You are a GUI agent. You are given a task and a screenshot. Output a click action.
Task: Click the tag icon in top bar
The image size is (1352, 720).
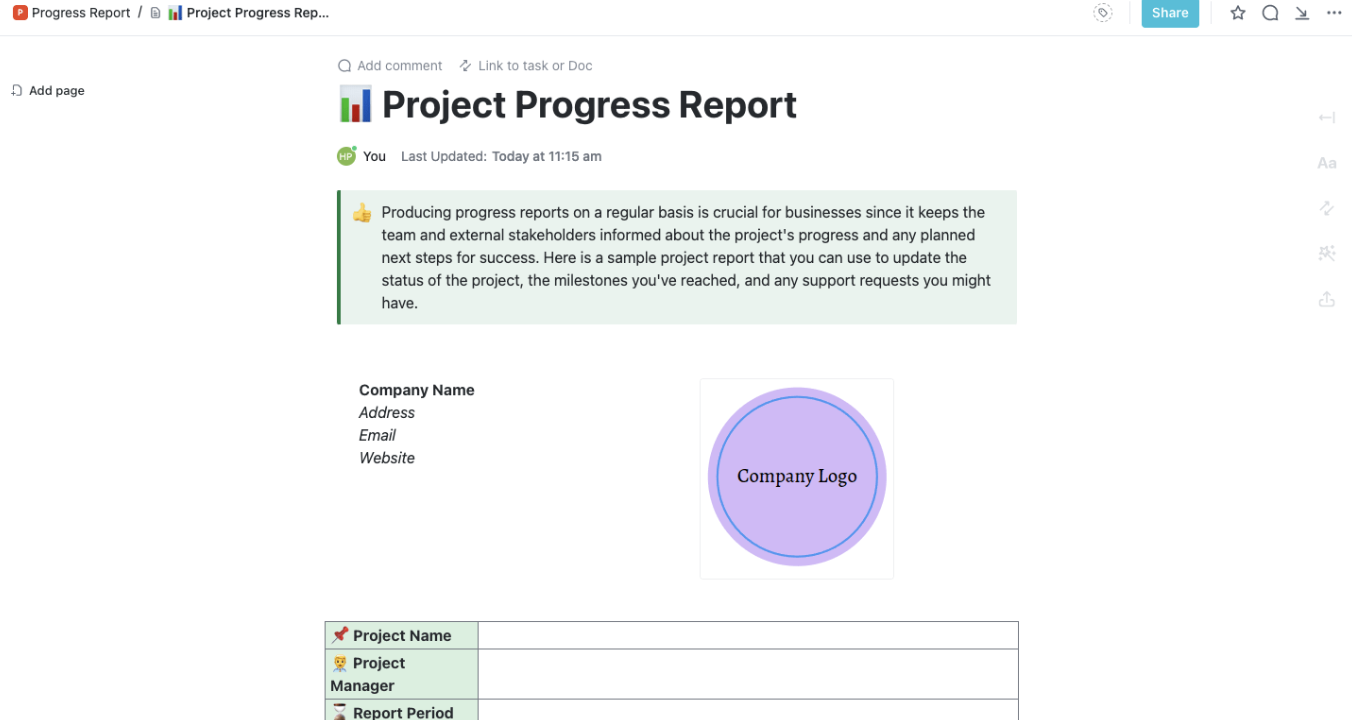[x=1103, y=13]
